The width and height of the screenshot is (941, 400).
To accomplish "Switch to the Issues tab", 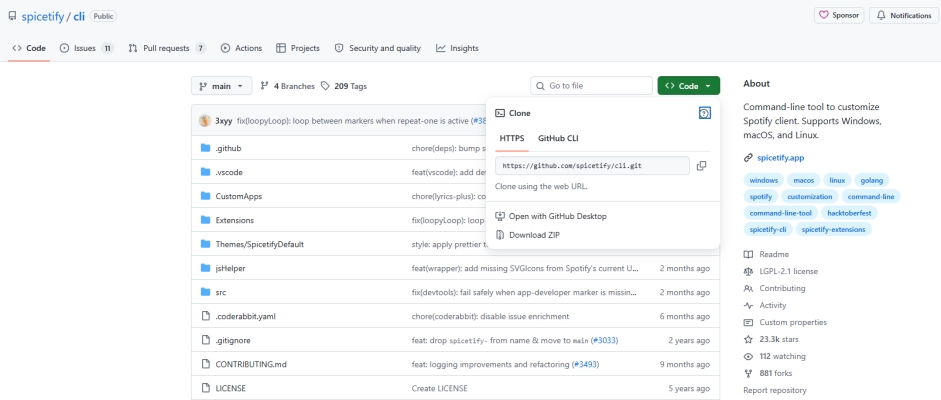I will (x=86, y=48).
